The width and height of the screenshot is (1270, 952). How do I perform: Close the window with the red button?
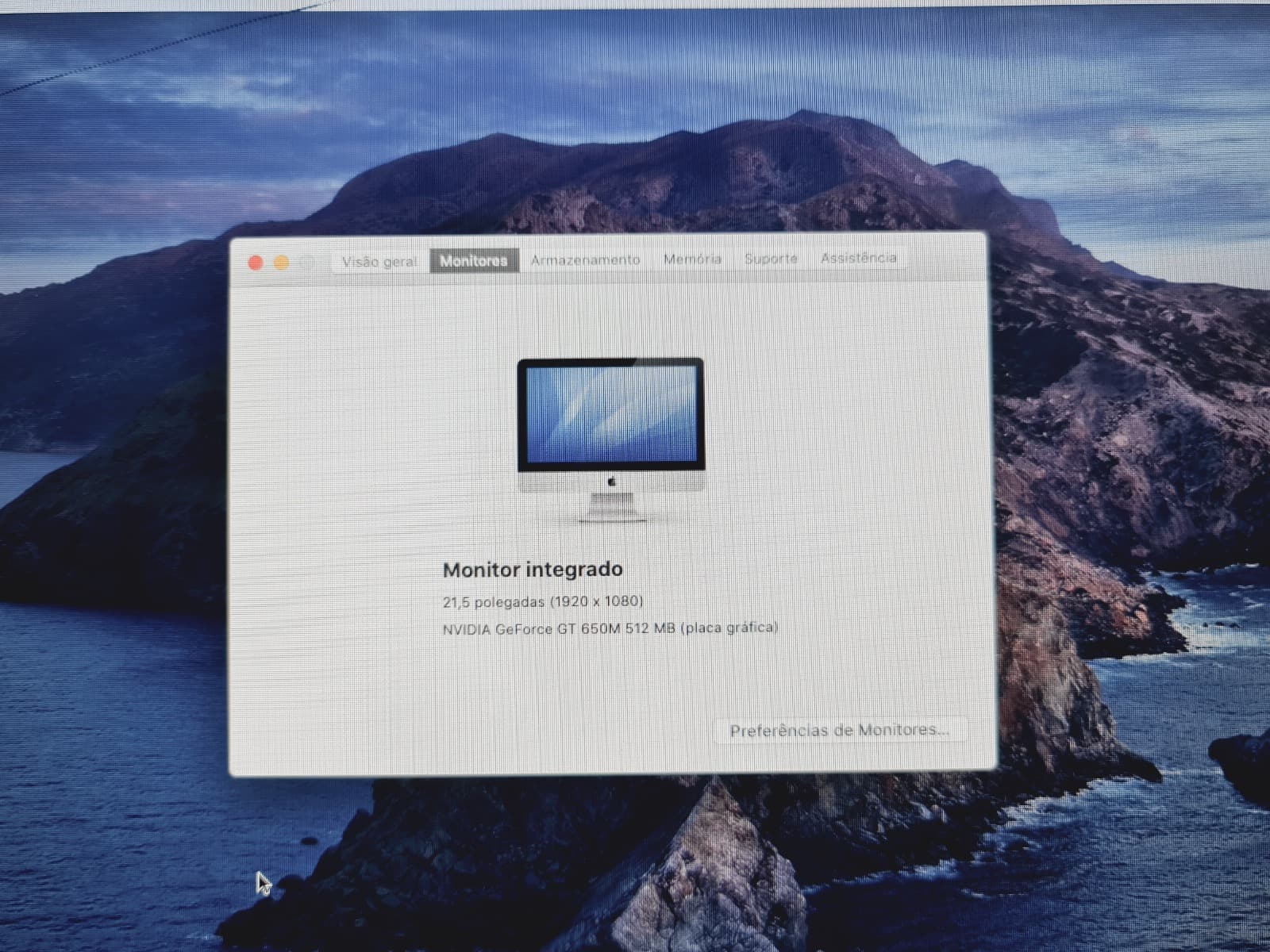tap(256, 263)
